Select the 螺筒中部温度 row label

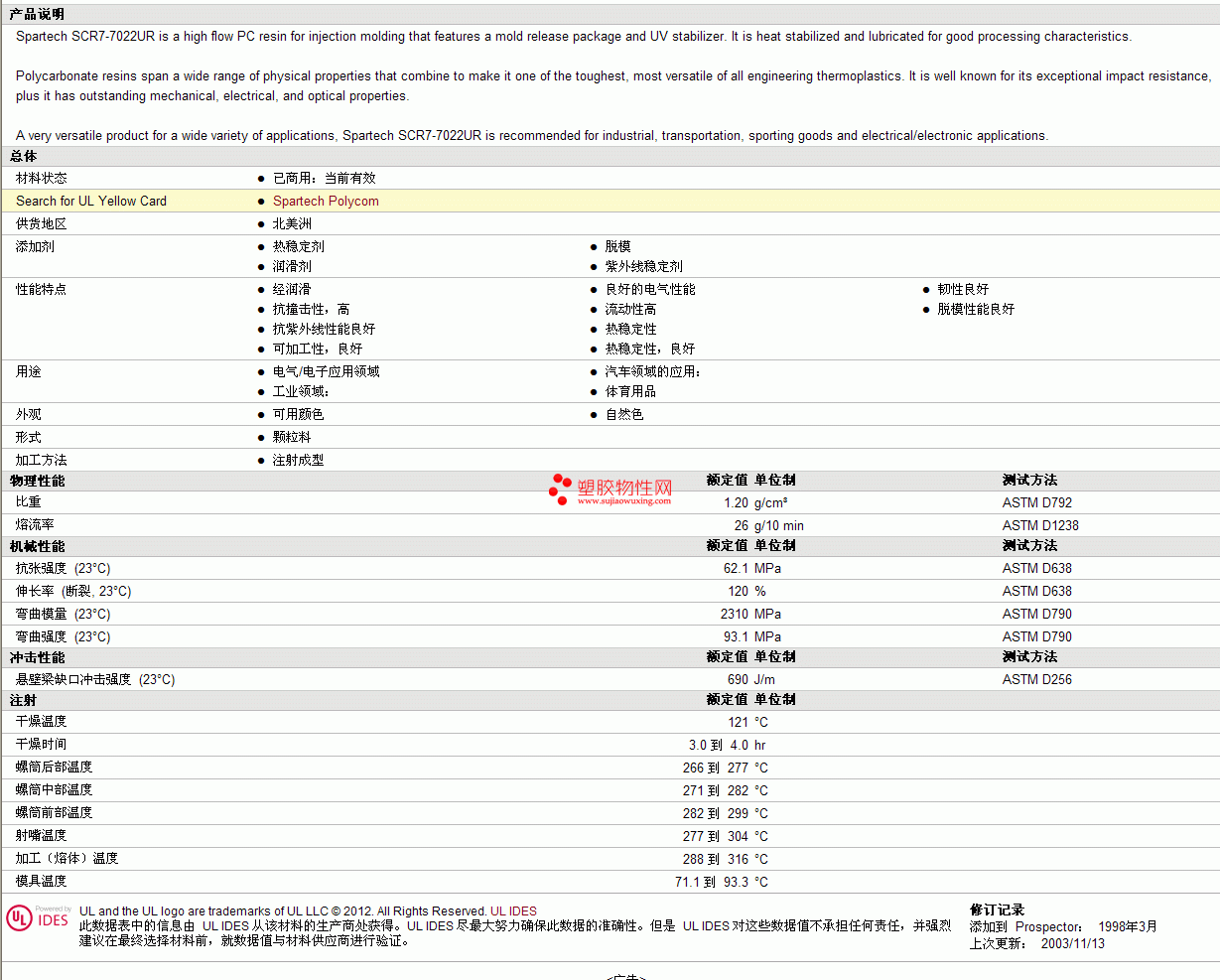point(55,789)
